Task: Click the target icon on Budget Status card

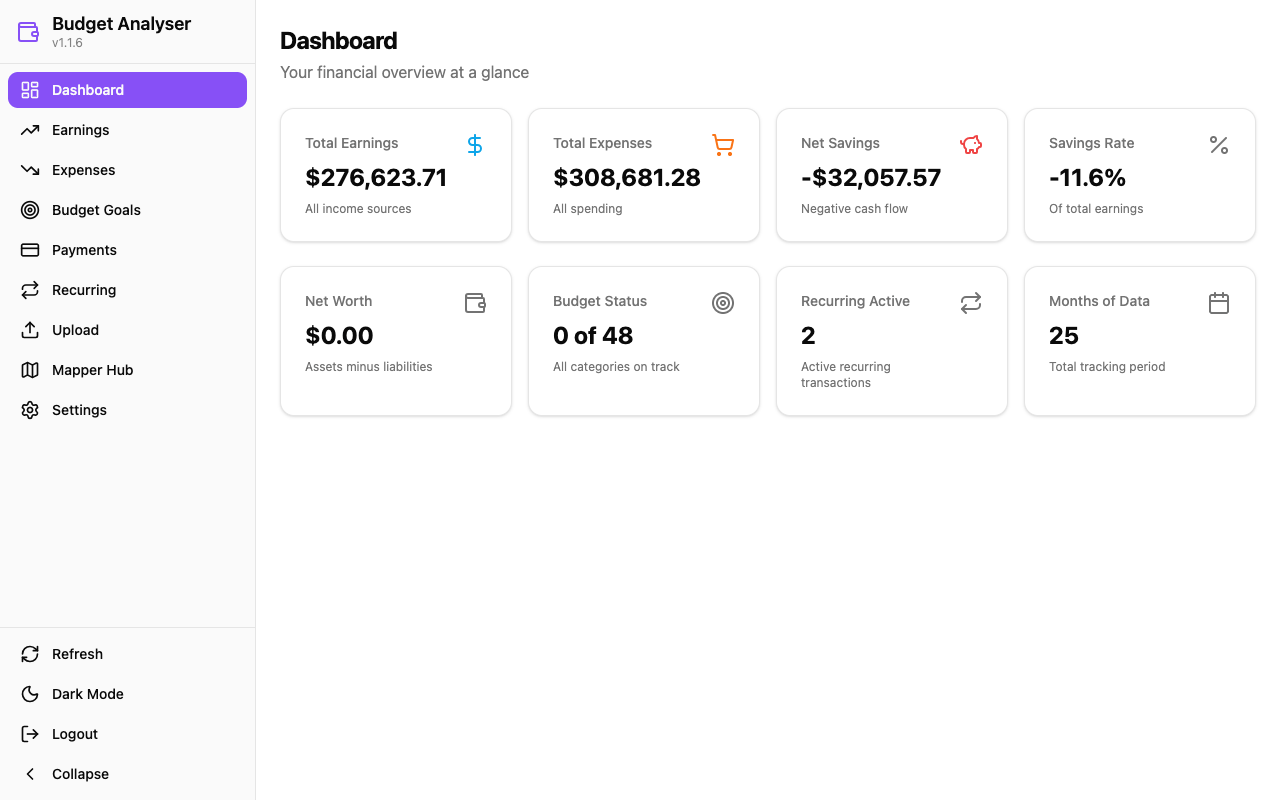Action: click(x=722, y=302)
